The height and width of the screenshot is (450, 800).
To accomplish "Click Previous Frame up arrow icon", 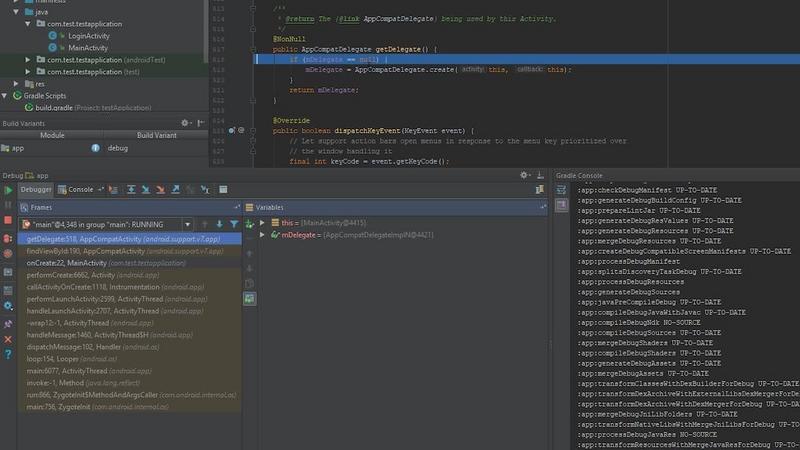I will pyautogui.click(x=205, y=224).
